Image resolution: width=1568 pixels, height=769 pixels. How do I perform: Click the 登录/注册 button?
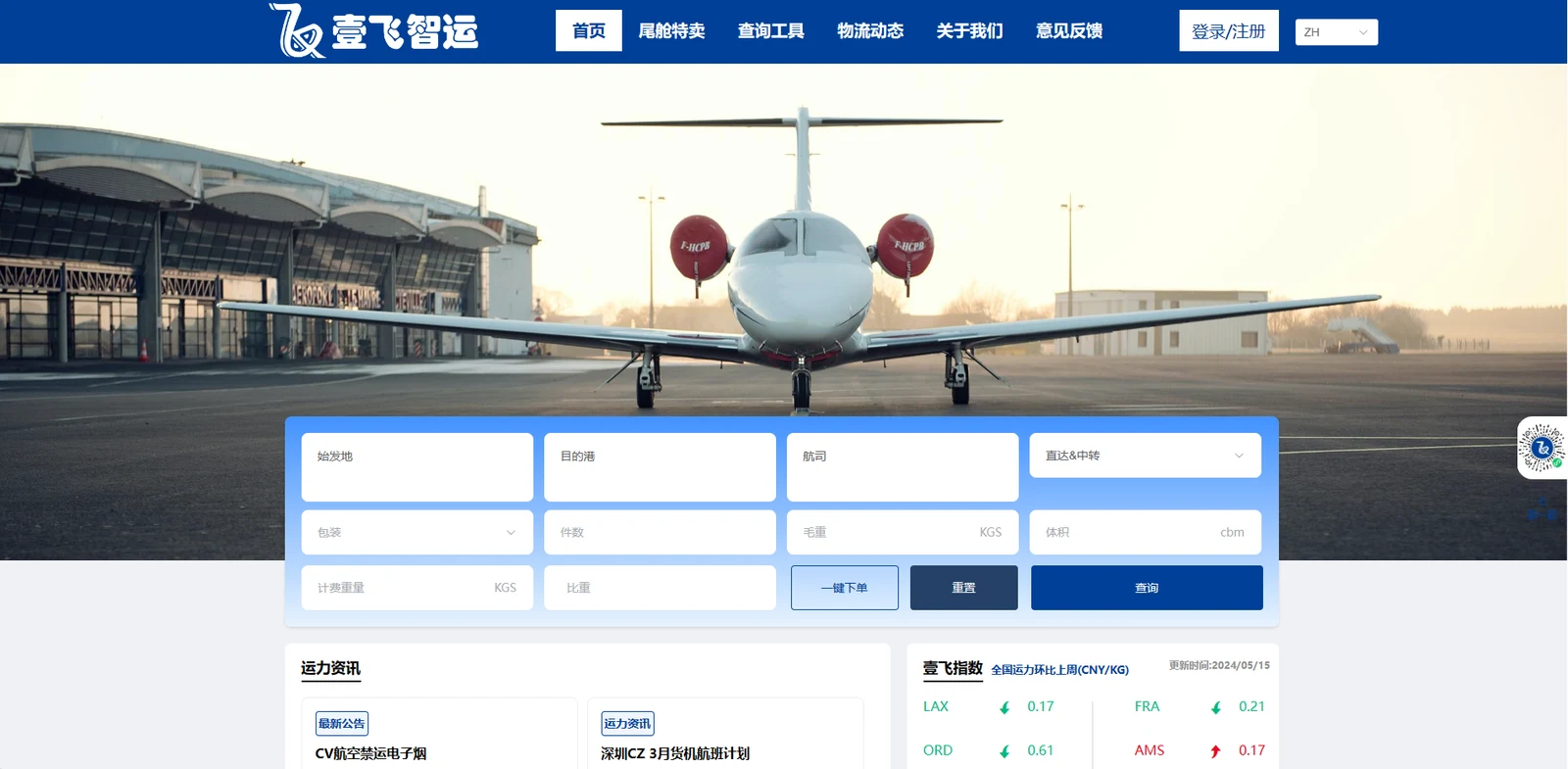point(1229,30)
